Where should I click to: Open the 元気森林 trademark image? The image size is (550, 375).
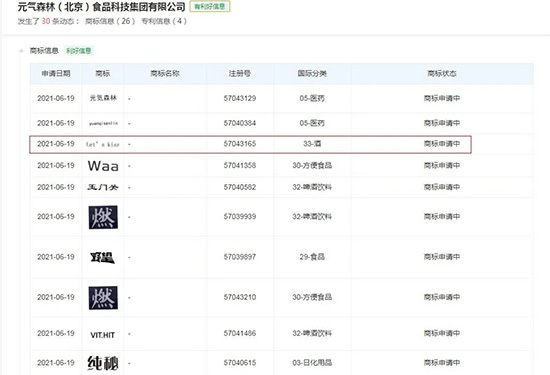click(x=103, y=98)
